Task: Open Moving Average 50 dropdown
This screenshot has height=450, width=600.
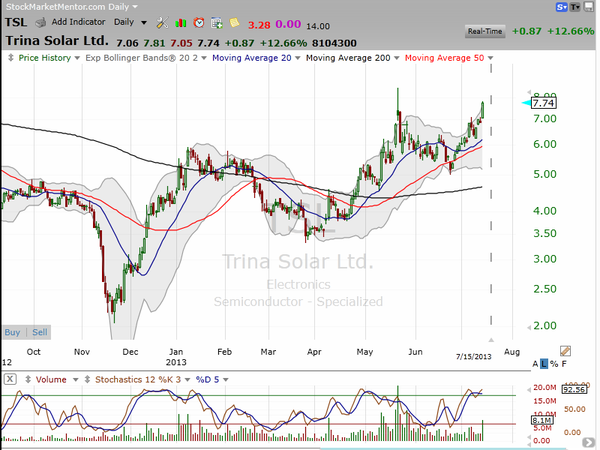Action: coord(490,58)
